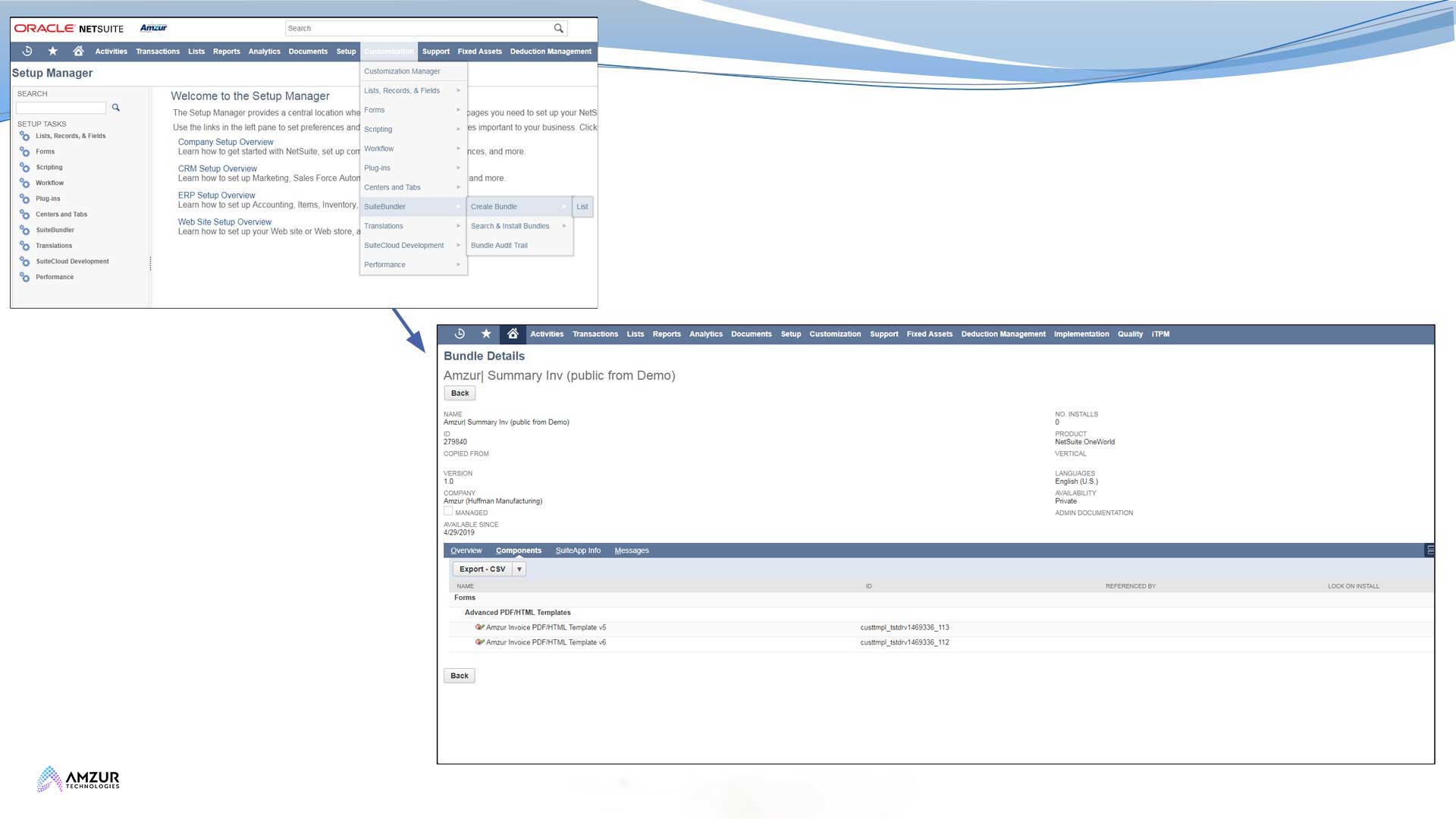This screenshot has width=1456, height=819.
Task: Click the Oracle NetSuite logo
Action: pyautogui.click(x=69, y=28)
